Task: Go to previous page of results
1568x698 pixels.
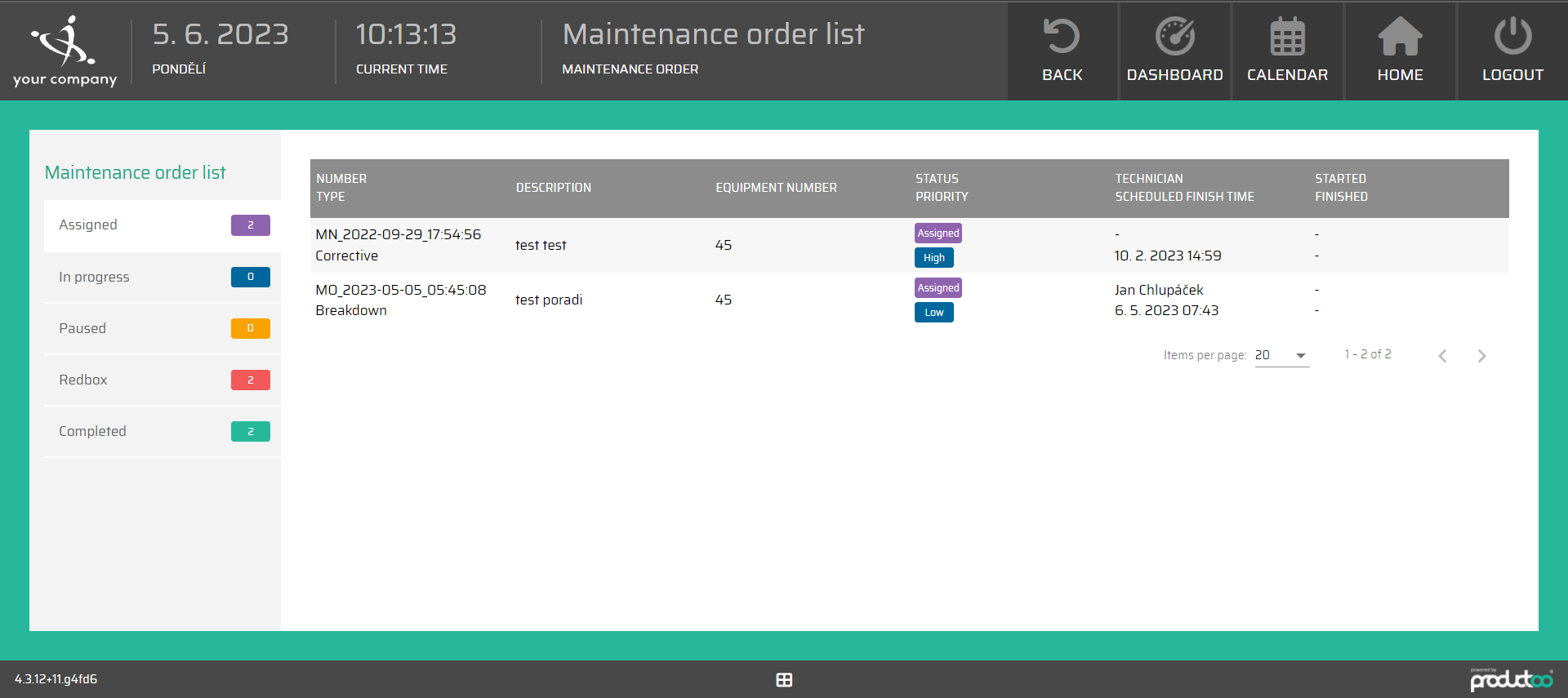Action: (x=1443, y=356)
